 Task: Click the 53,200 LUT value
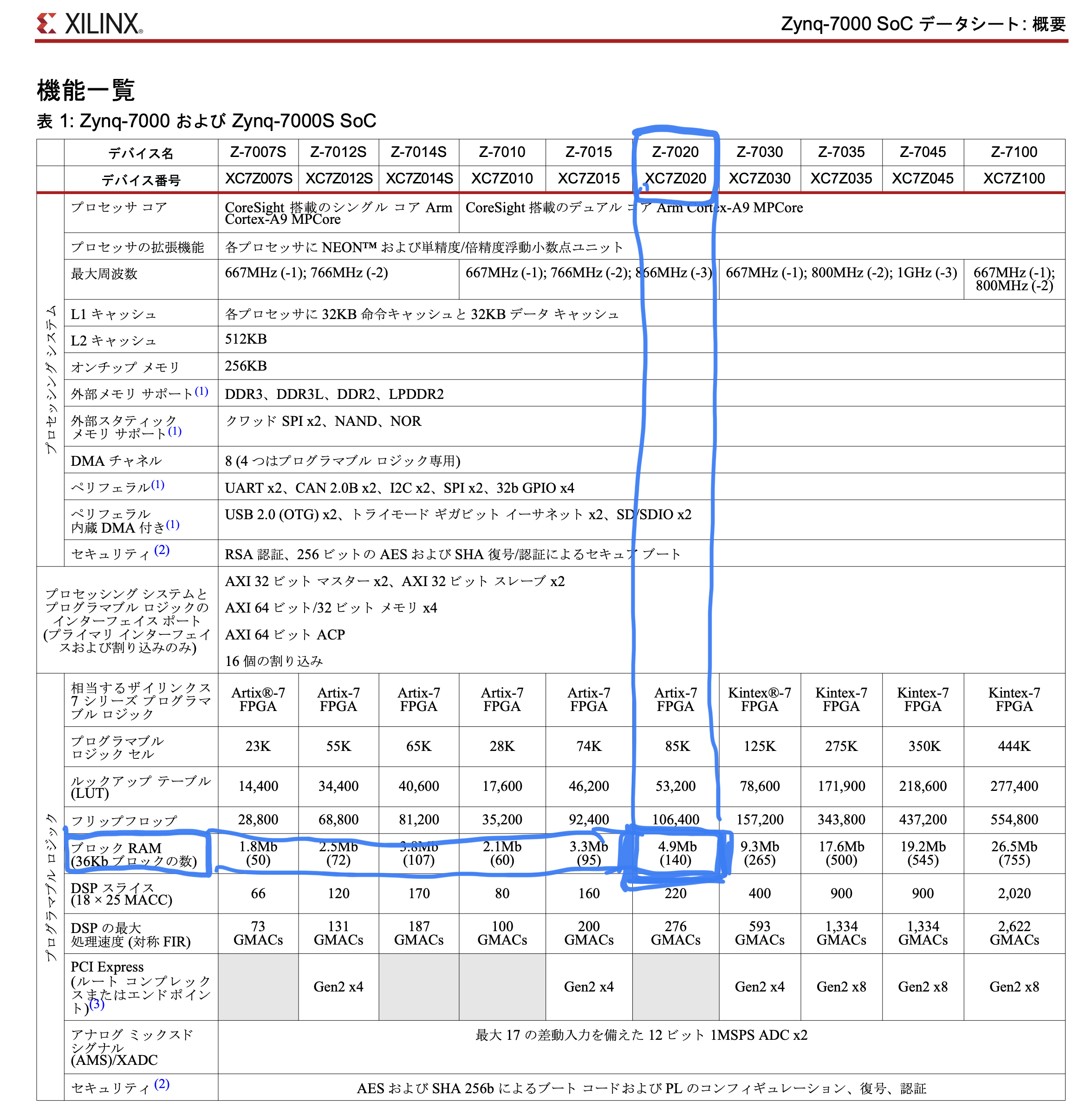click(676, 786)
